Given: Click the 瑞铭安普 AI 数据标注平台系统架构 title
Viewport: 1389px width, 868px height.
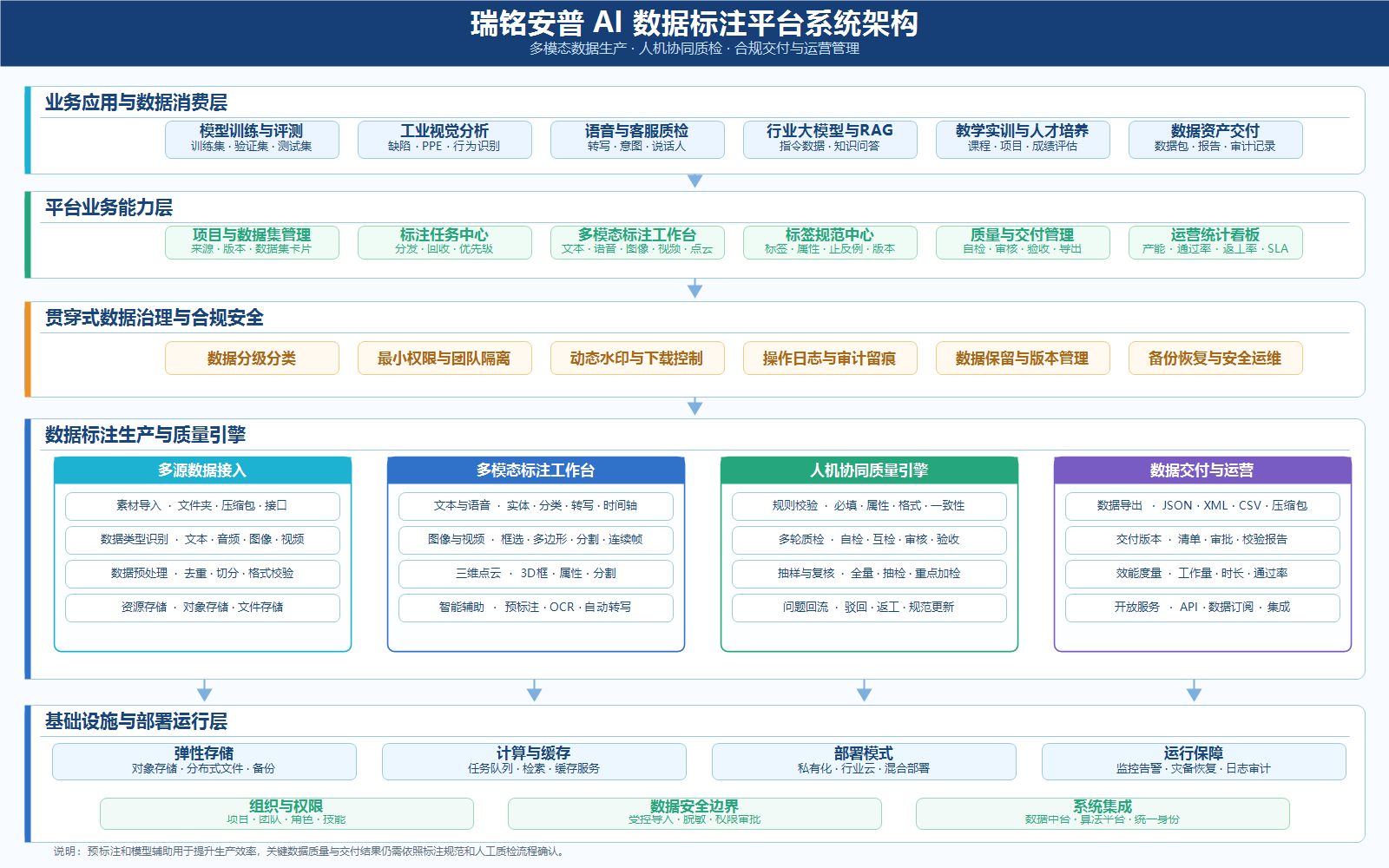Looking at the screenshot, I should pyautogui.click(x=694, y=23).
